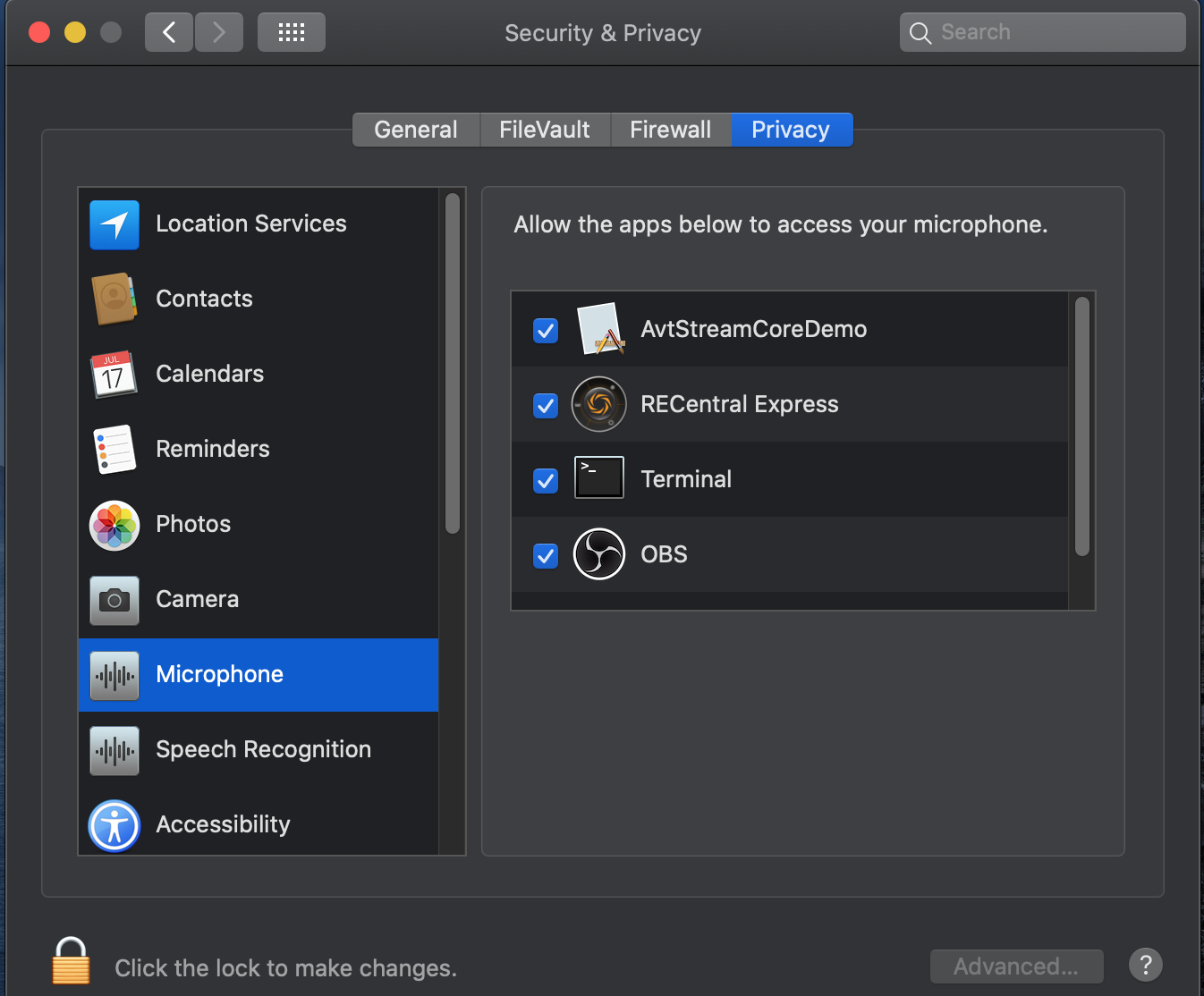Toggle AvtStreamCoreDemo microphone permission

[x=545, y=330]
